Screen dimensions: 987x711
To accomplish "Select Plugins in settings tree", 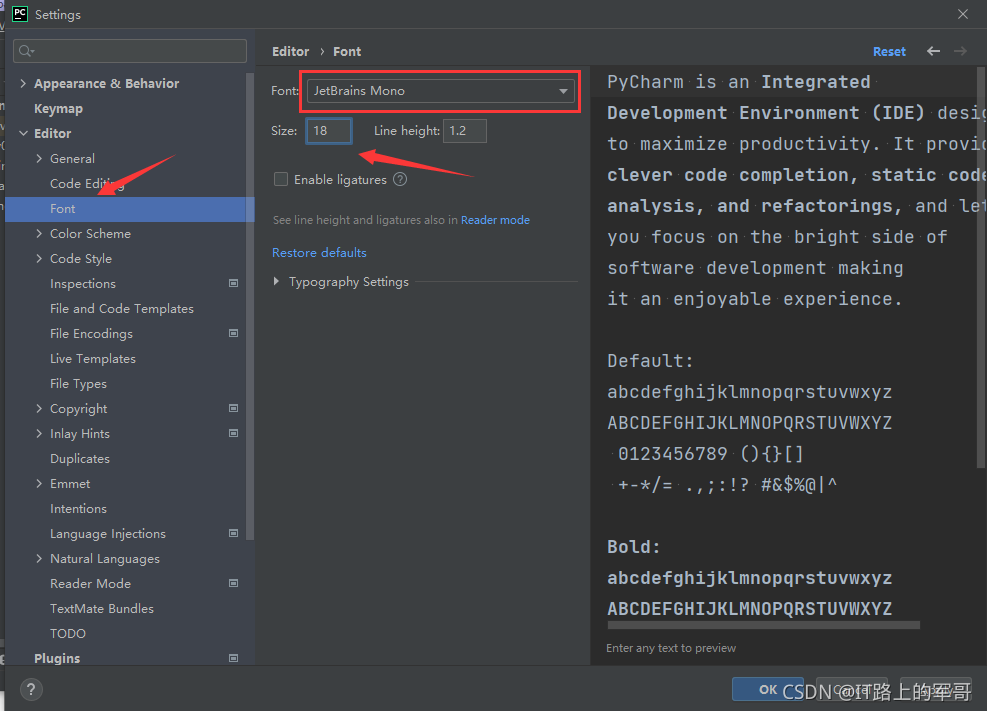I will (x=57, y=658).
